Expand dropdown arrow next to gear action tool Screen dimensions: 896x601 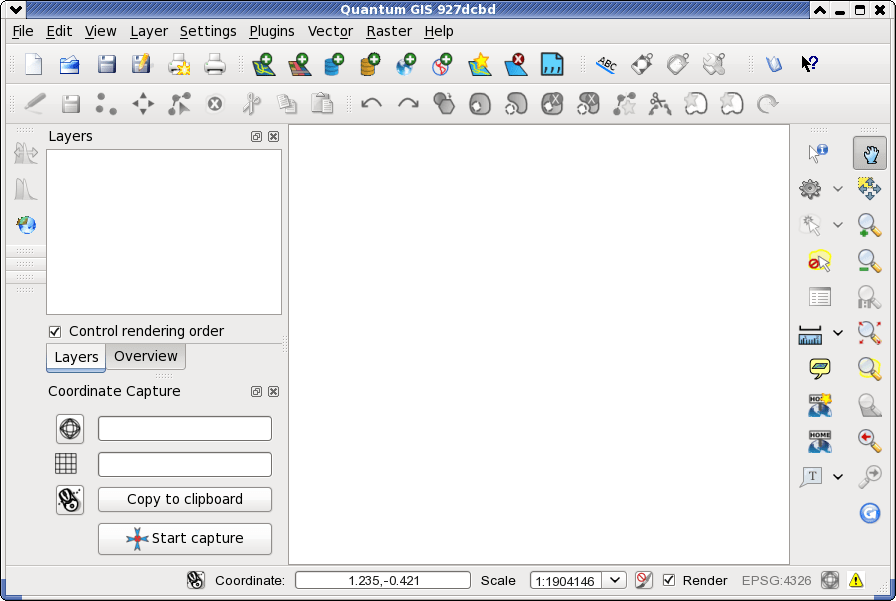(x=838, y=189)
